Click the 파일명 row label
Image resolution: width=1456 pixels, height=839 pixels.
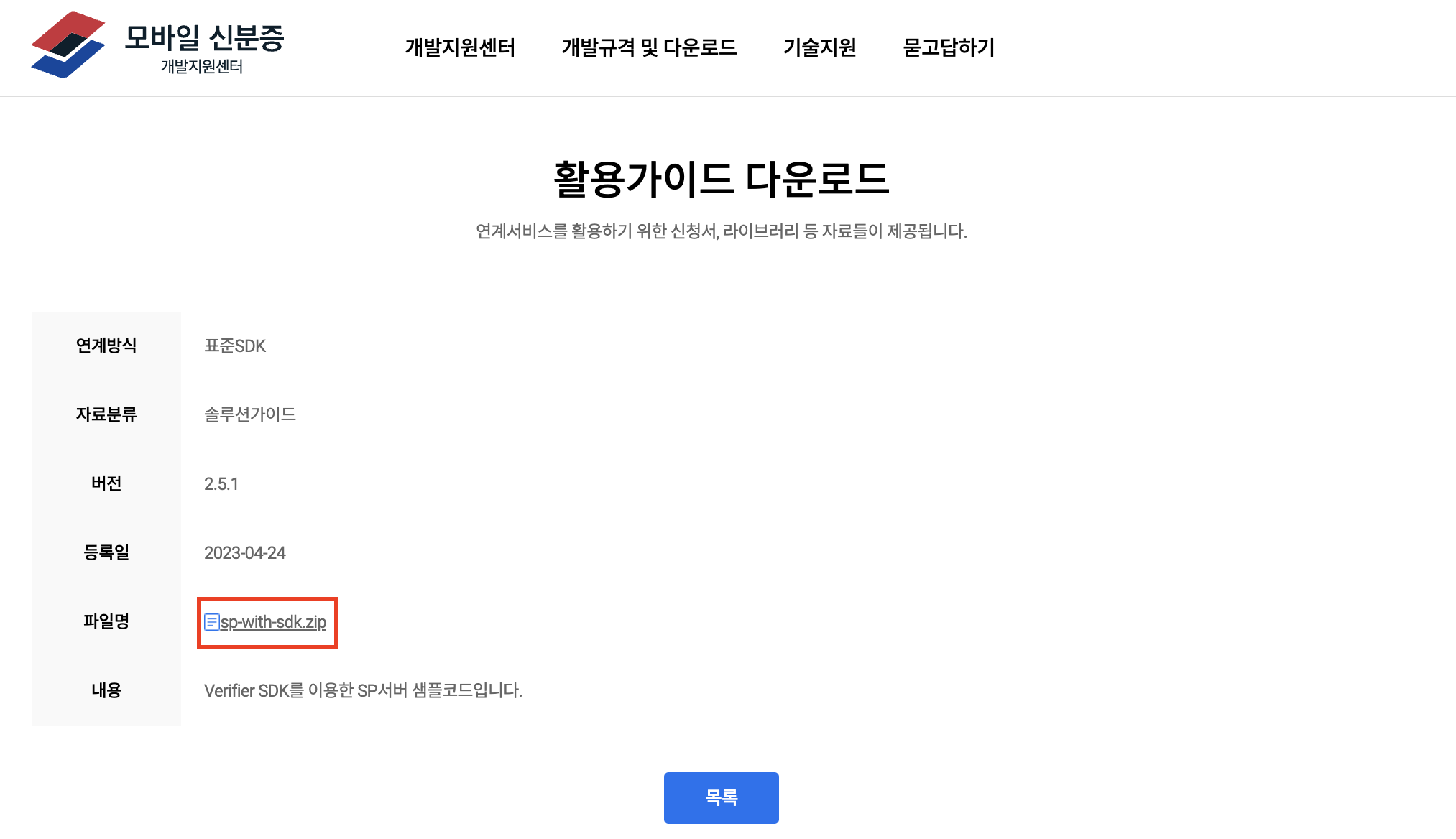click(x=106, y=621)
